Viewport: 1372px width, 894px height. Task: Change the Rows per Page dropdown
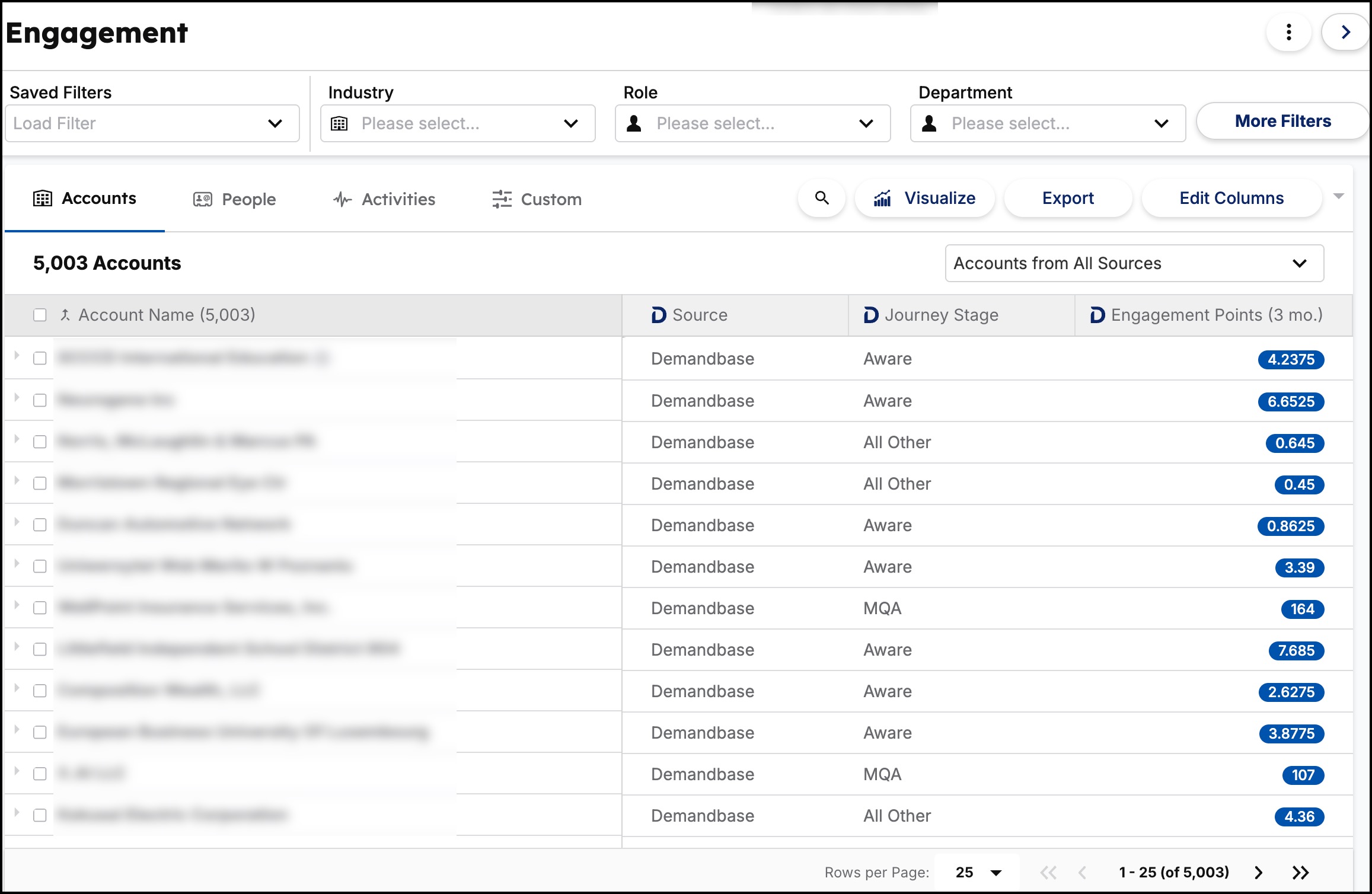[978, 873]
